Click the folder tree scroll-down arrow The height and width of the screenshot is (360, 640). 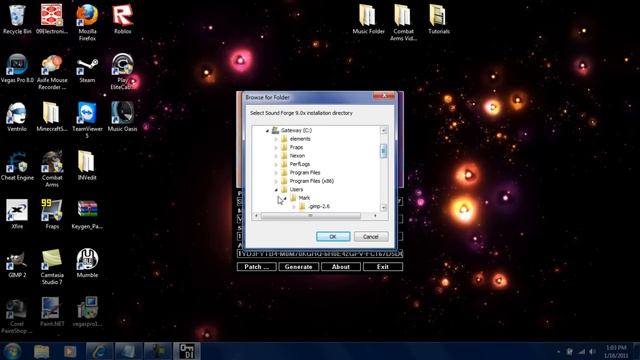coord(383,208)
